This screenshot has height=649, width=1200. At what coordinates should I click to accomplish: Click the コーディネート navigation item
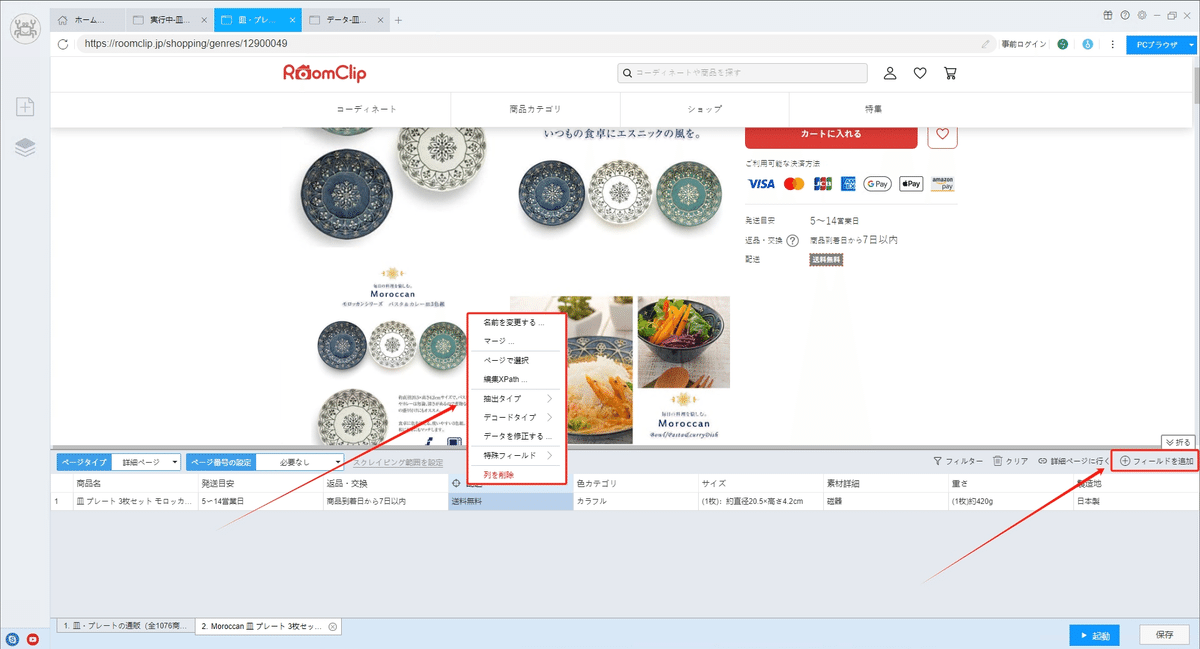click(x=366, y=109)
